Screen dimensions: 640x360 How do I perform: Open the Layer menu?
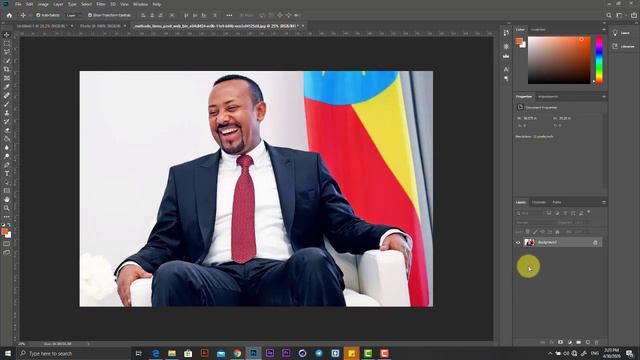(58, 4)
